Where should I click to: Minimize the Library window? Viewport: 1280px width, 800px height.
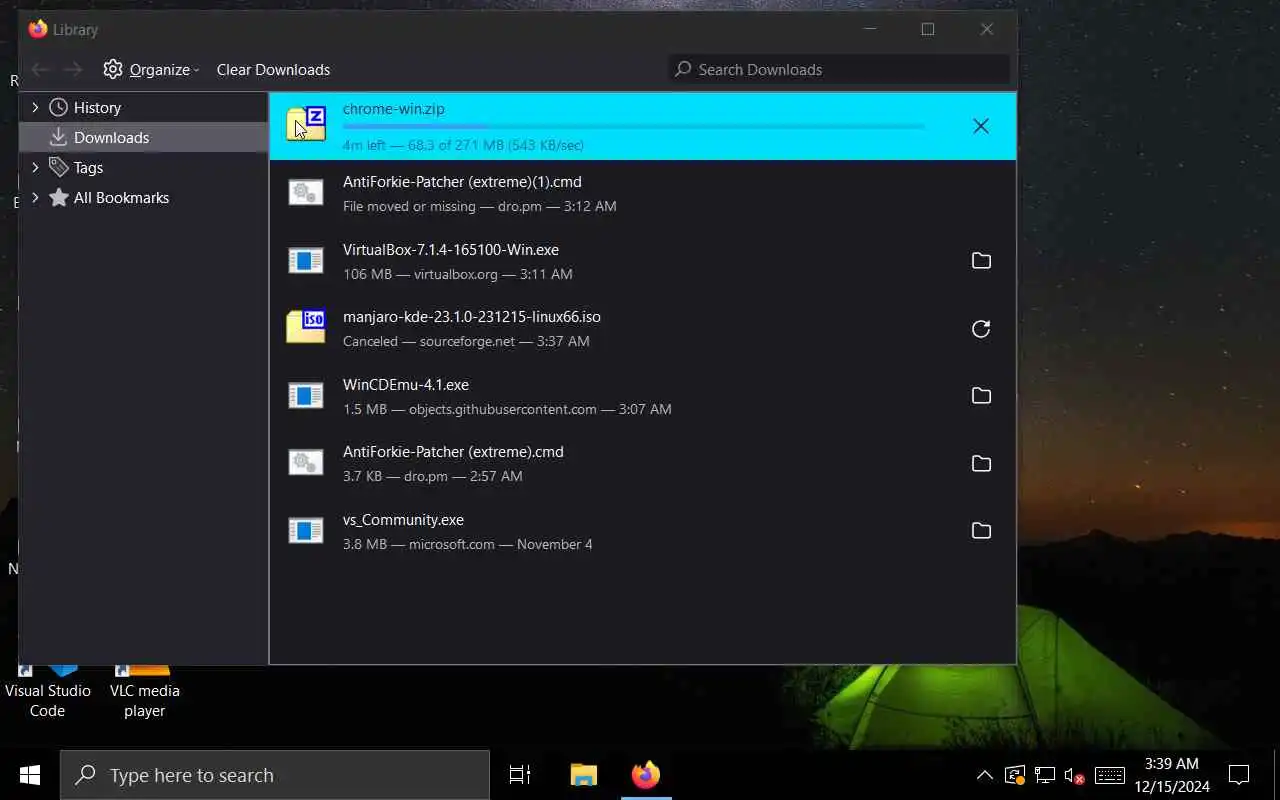pyautogui.click(x=869, y=29)
